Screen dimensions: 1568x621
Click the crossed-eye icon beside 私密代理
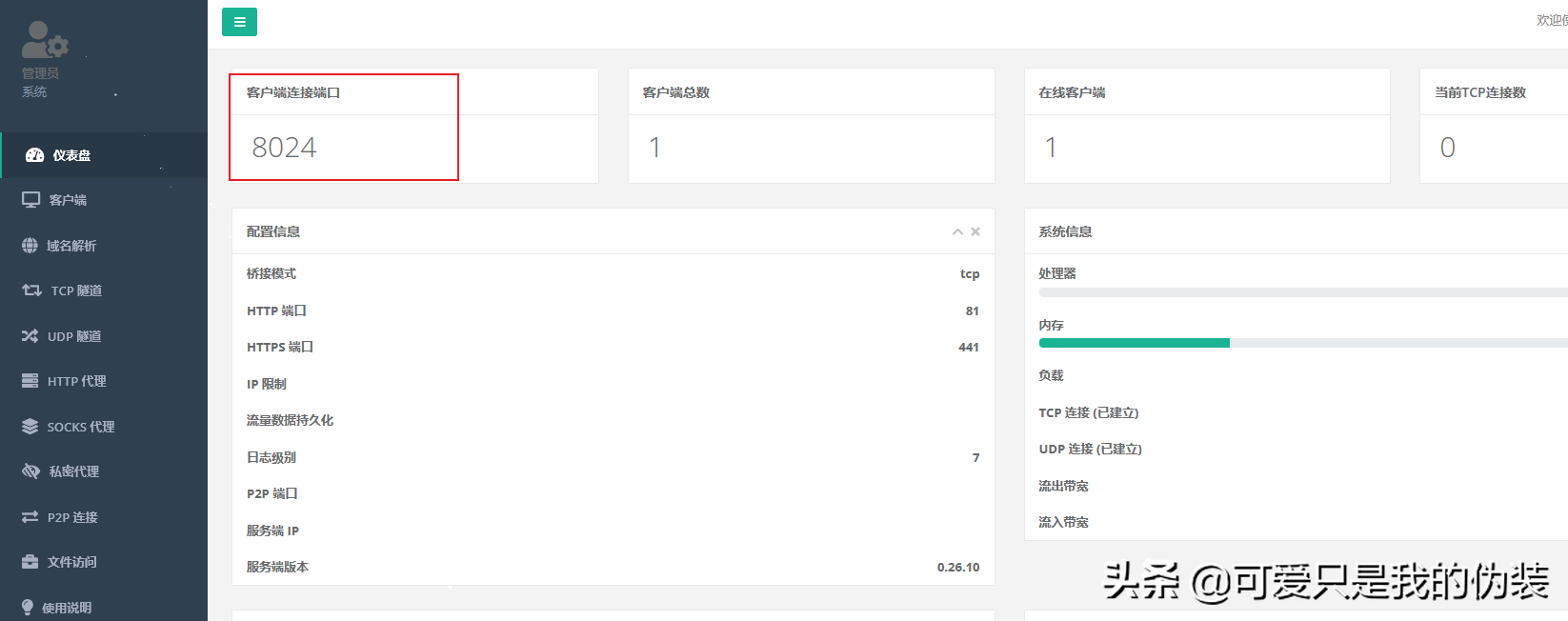click(30, 471)
